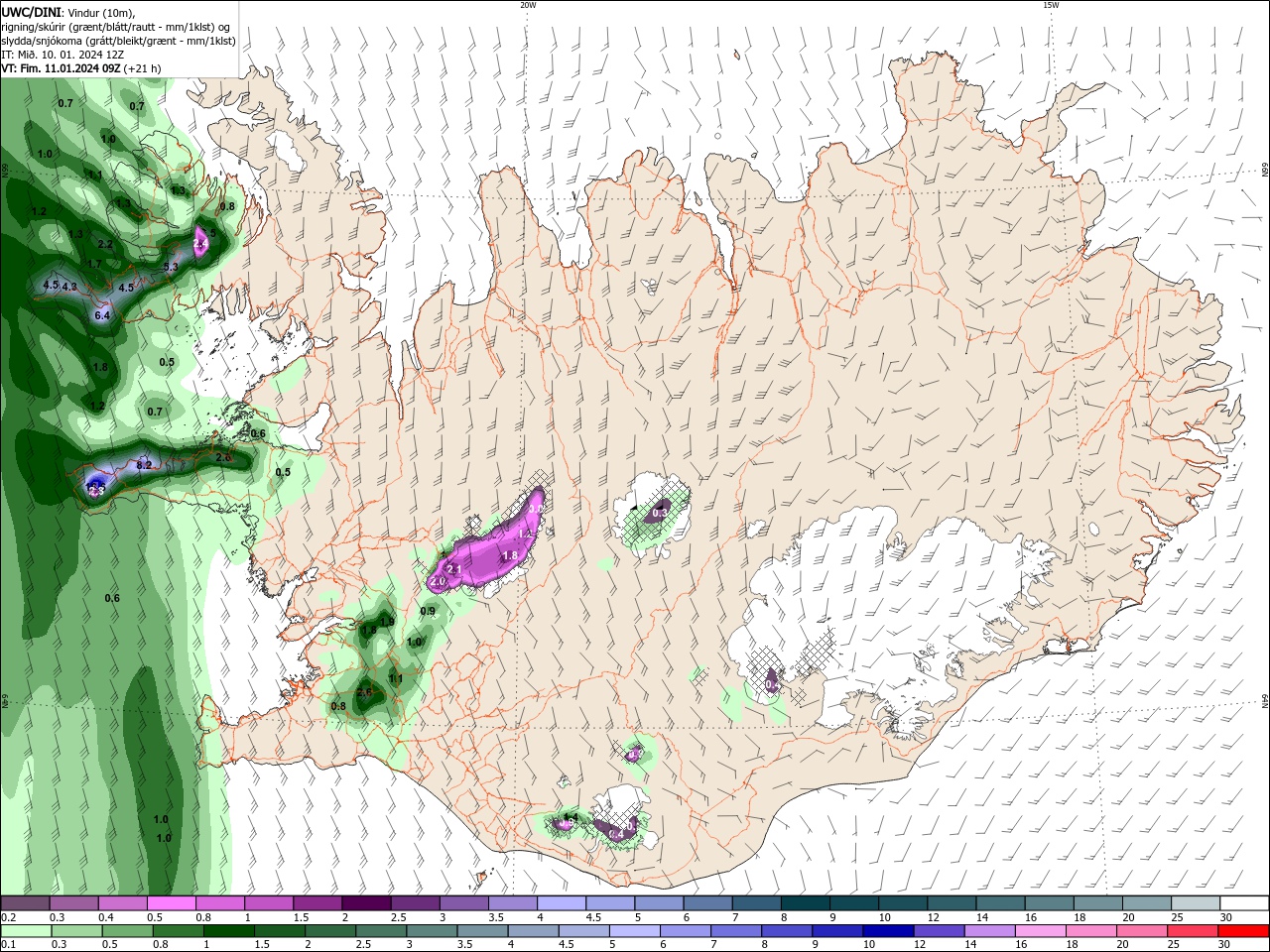Click the large white Vatnajökull glacier area
Screen dimensions: 1270x952
coord(893,595)
